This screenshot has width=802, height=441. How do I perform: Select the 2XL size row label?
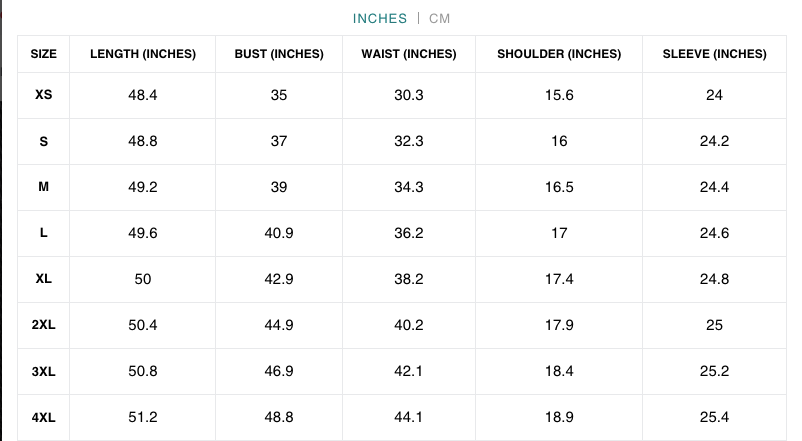click(x=44, y=325)
